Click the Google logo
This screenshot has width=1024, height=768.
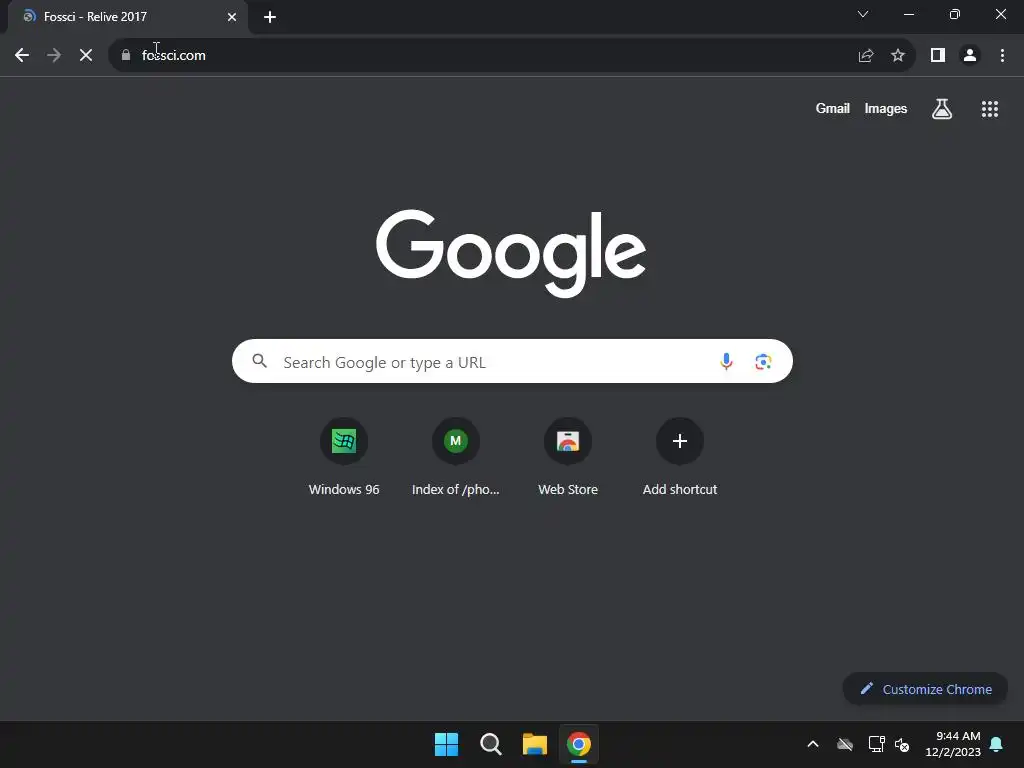pos(511,253)
